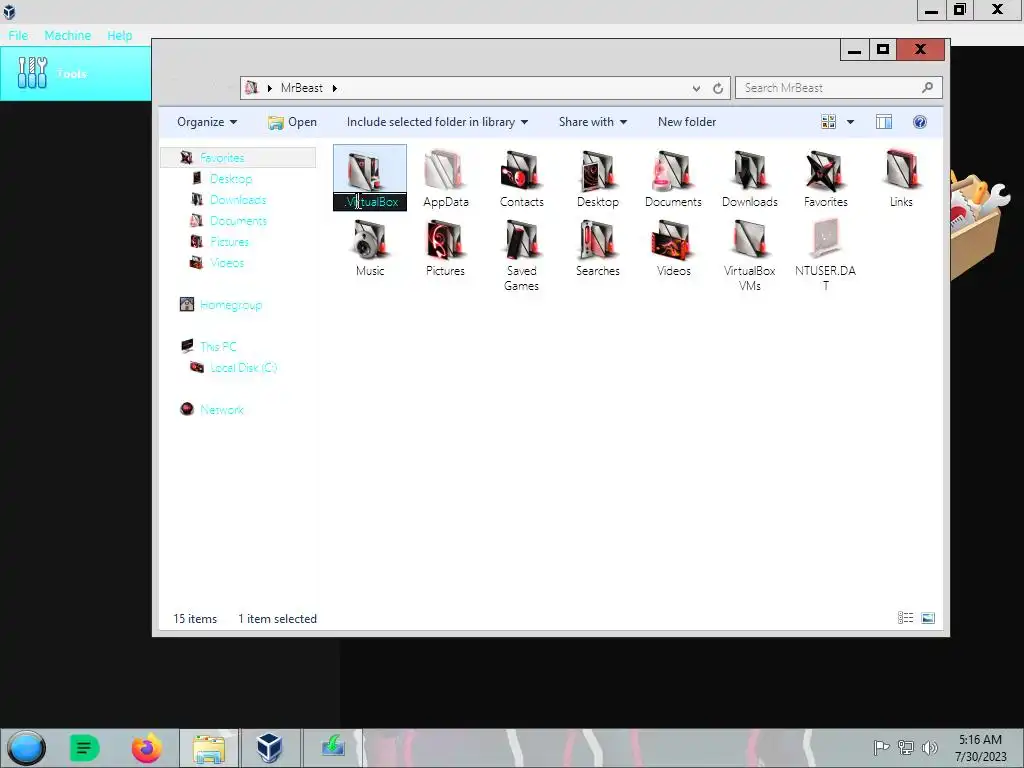Click the search magnifier icon
This screenshot has width=1024, height=768.
927,88
